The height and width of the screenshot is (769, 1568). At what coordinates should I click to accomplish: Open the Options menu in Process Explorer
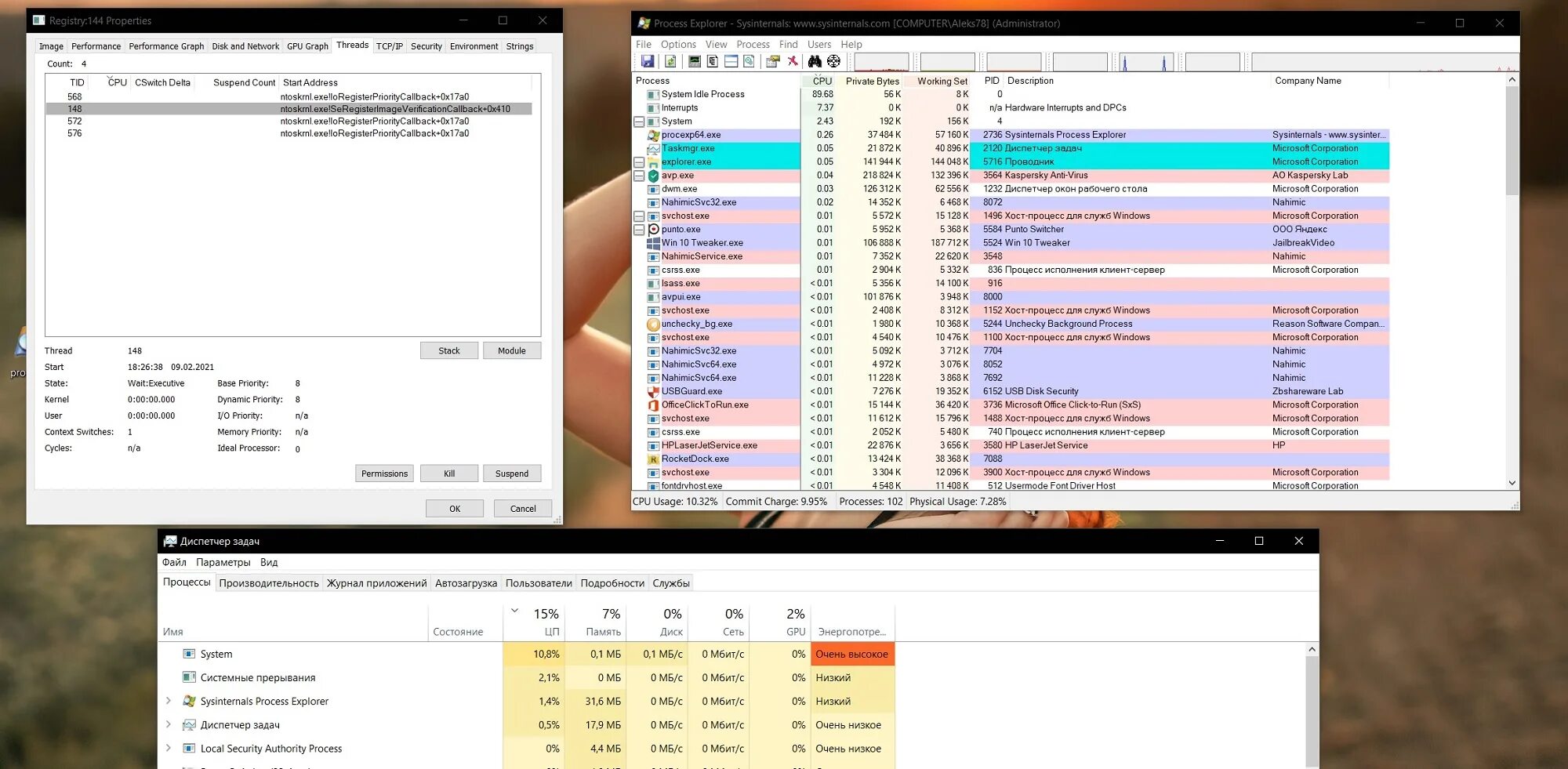pyautogui.click(x=678, y=45)
